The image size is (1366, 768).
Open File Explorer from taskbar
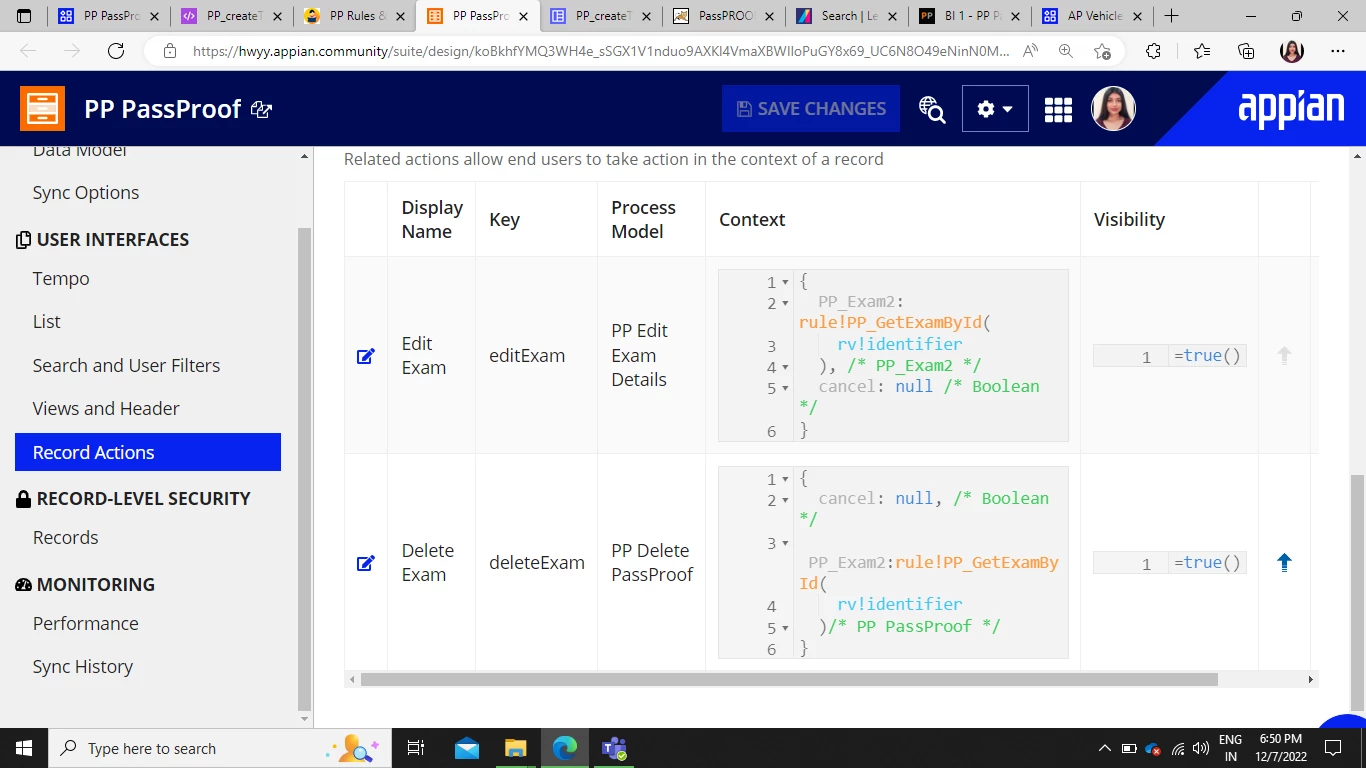[515, 748]
